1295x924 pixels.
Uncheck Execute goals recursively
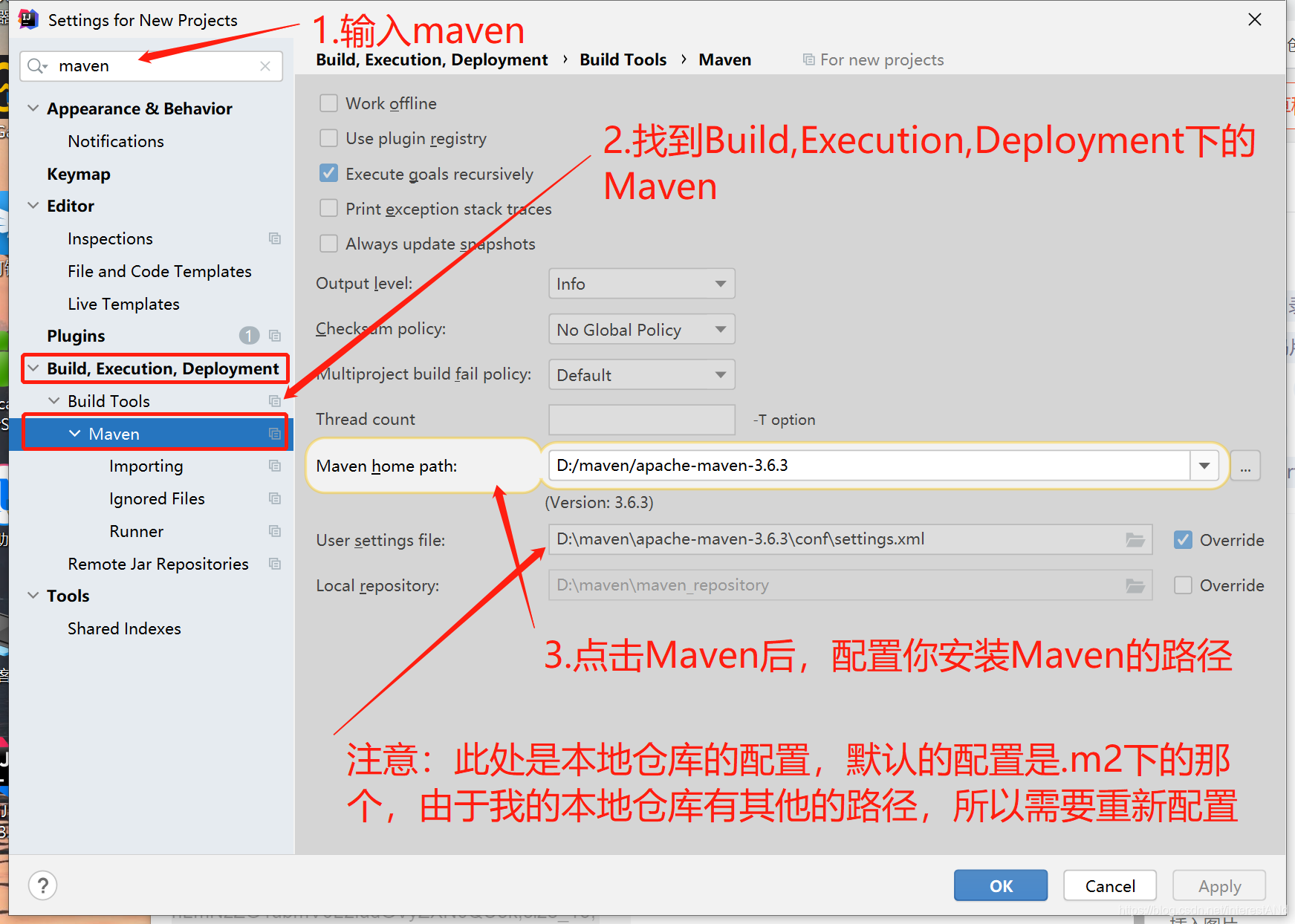[x=328, y=173]
